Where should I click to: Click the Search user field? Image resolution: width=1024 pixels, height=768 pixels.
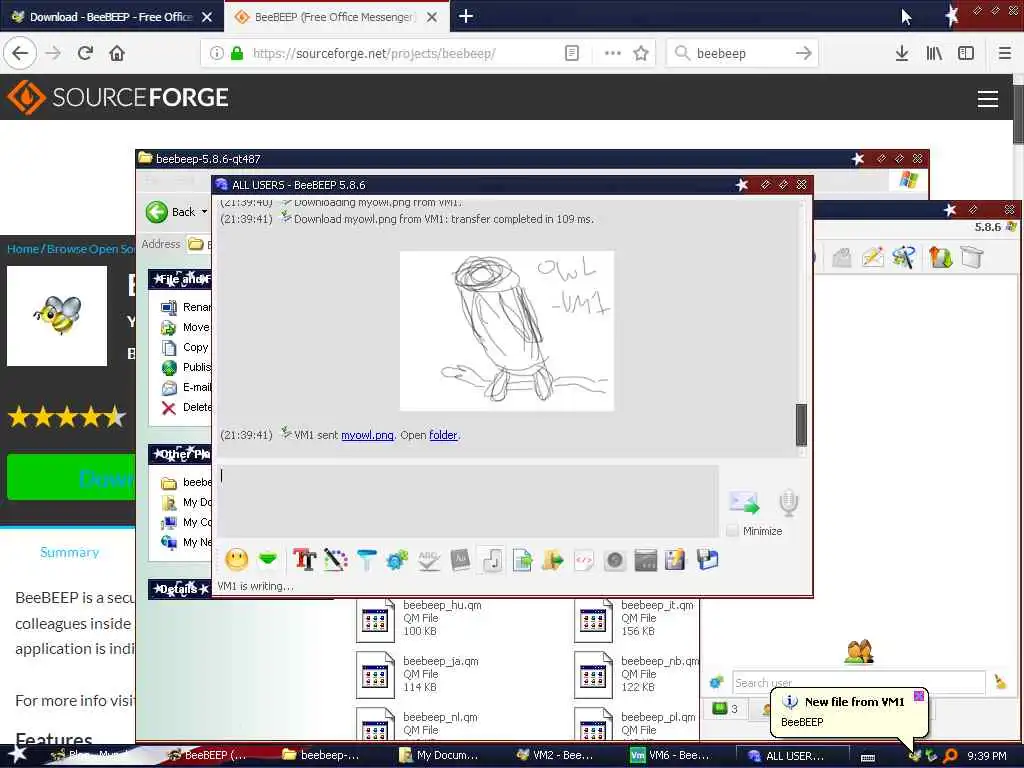point(858,682)
